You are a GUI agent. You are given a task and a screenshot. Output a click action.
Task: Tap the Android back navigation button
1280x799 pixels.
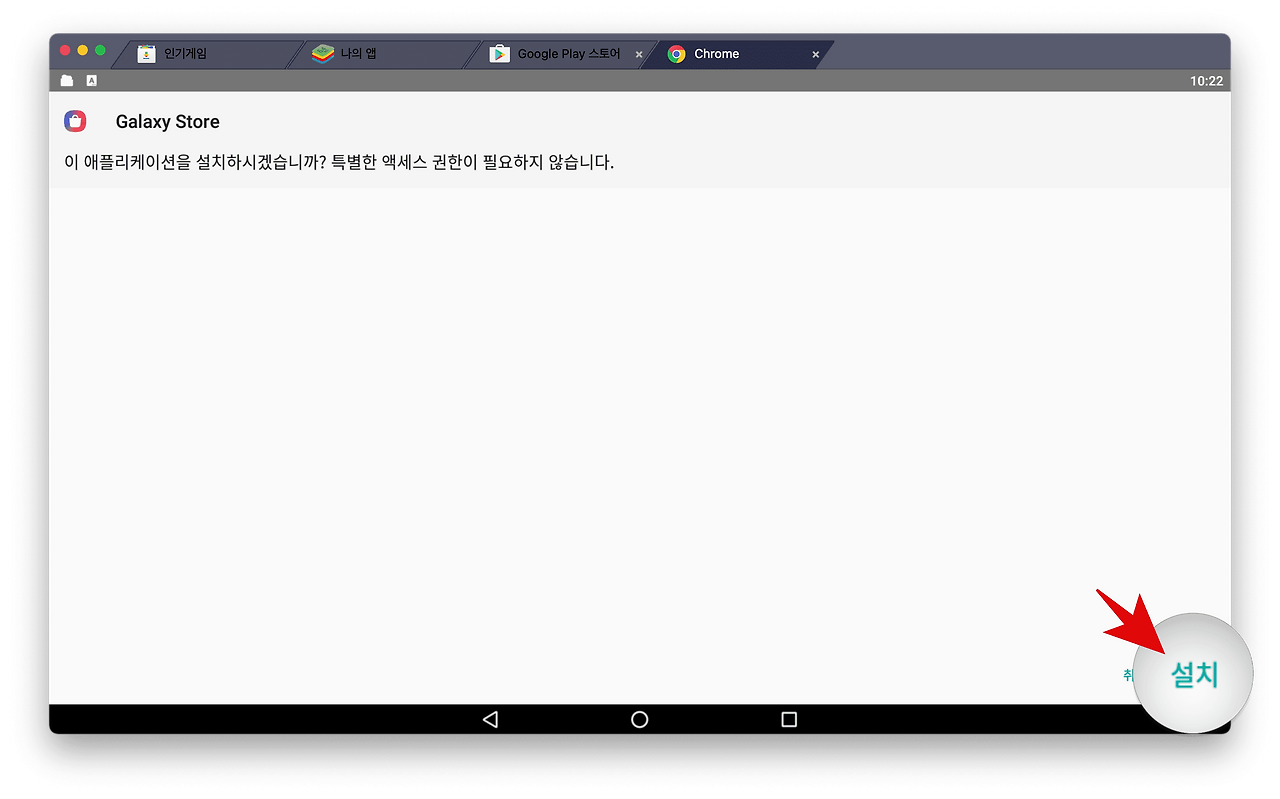[490, 719]
